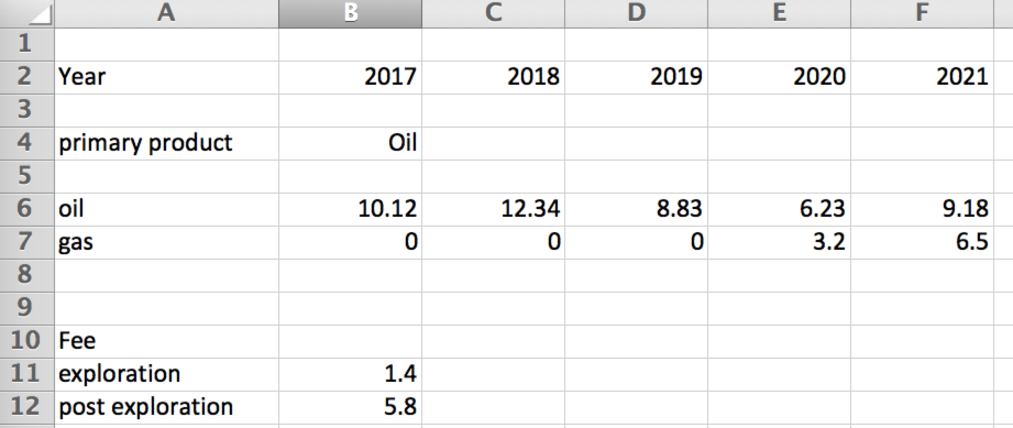Click the post exploration value 5.8
This screenshot has height=428, width=1013.
point(350,407)
